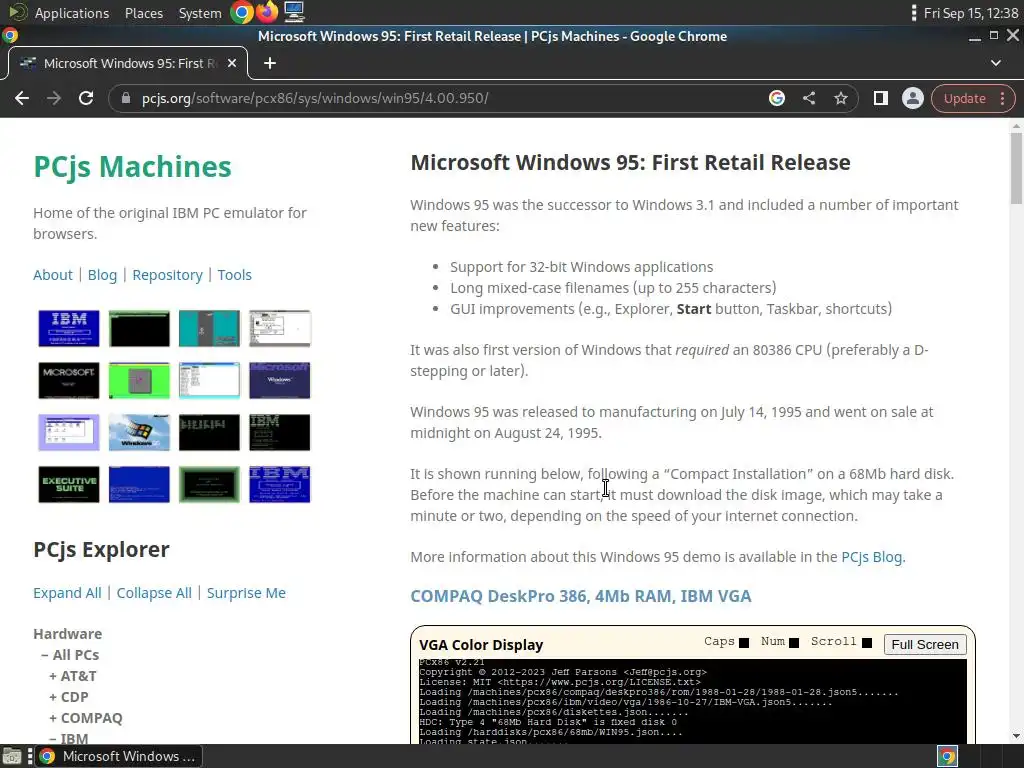1024x768 pixels.
Task: Follow the PCjs Blog link
Action: (x=872, y=557)
